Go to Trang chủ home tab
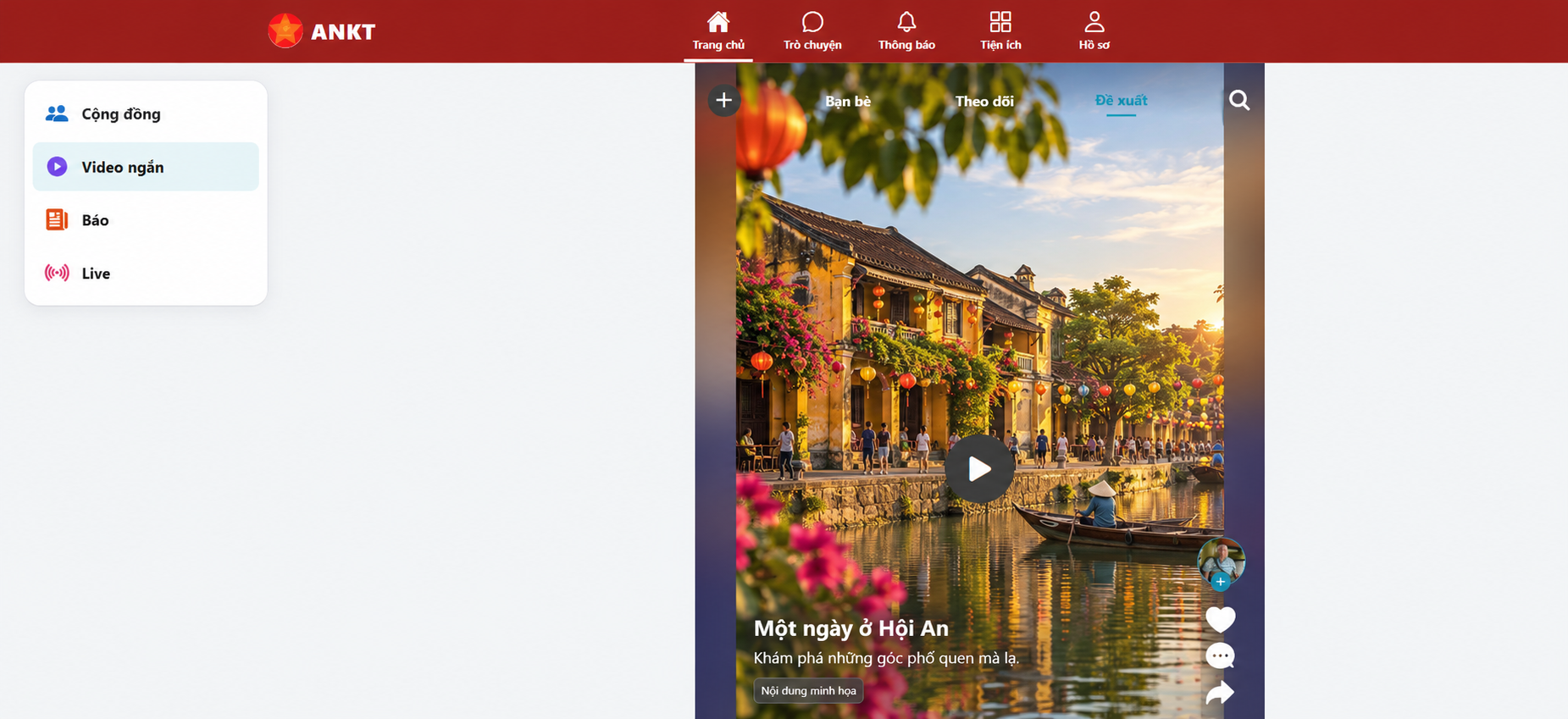1568x719 pixels. pyautogui.click(x=718, y=31)
